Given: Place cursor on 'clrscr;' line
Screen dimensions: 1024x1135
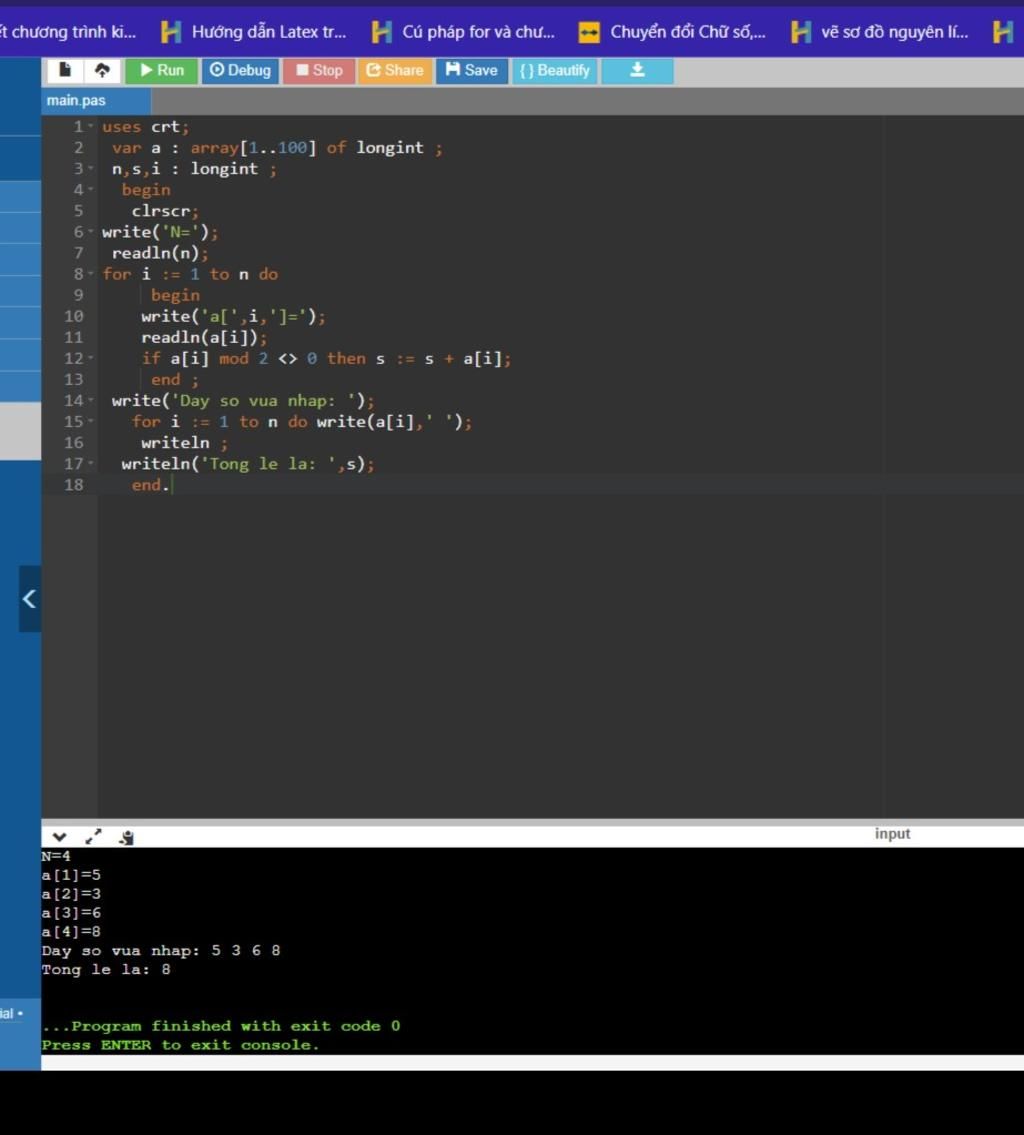Looking at the screenshot, I should (165, 211).
